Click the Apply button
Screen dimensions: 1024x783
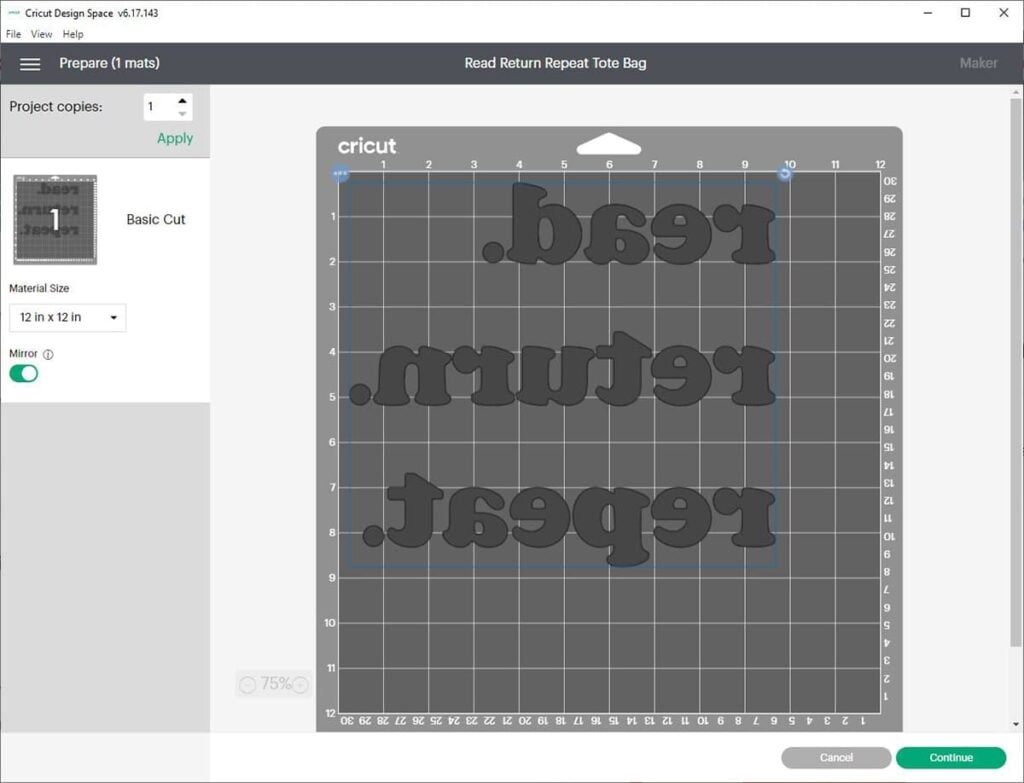tap(174, 138)
